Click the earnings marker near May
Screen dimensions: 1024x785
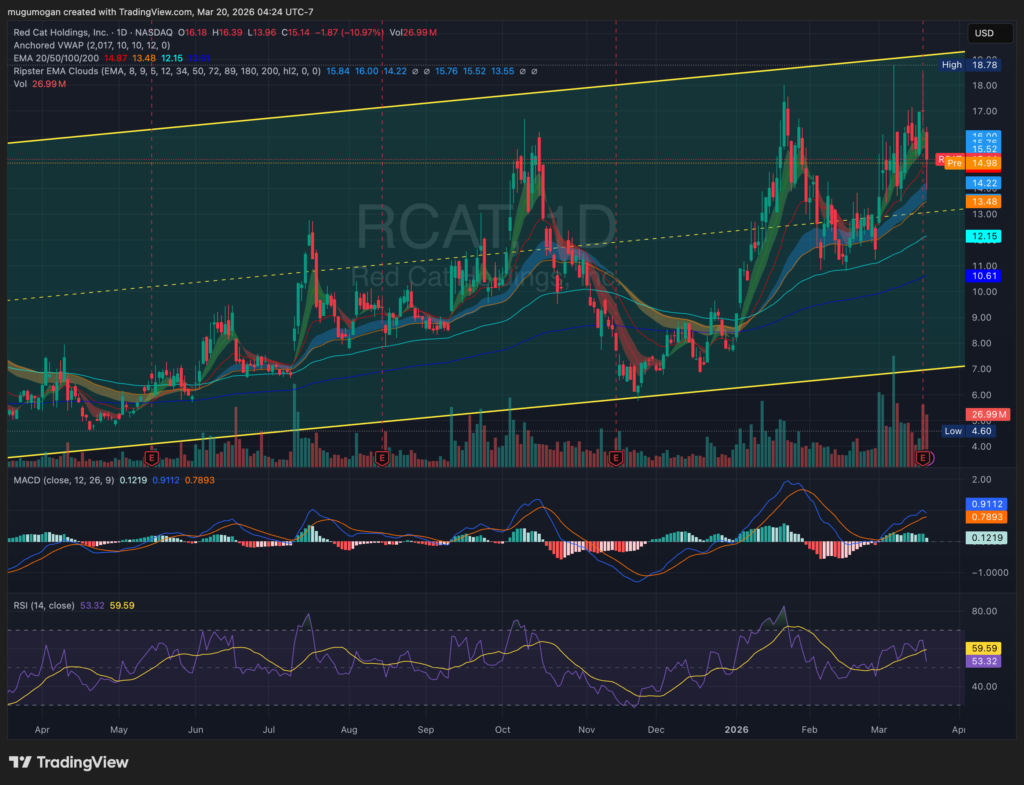click(152, 457)
